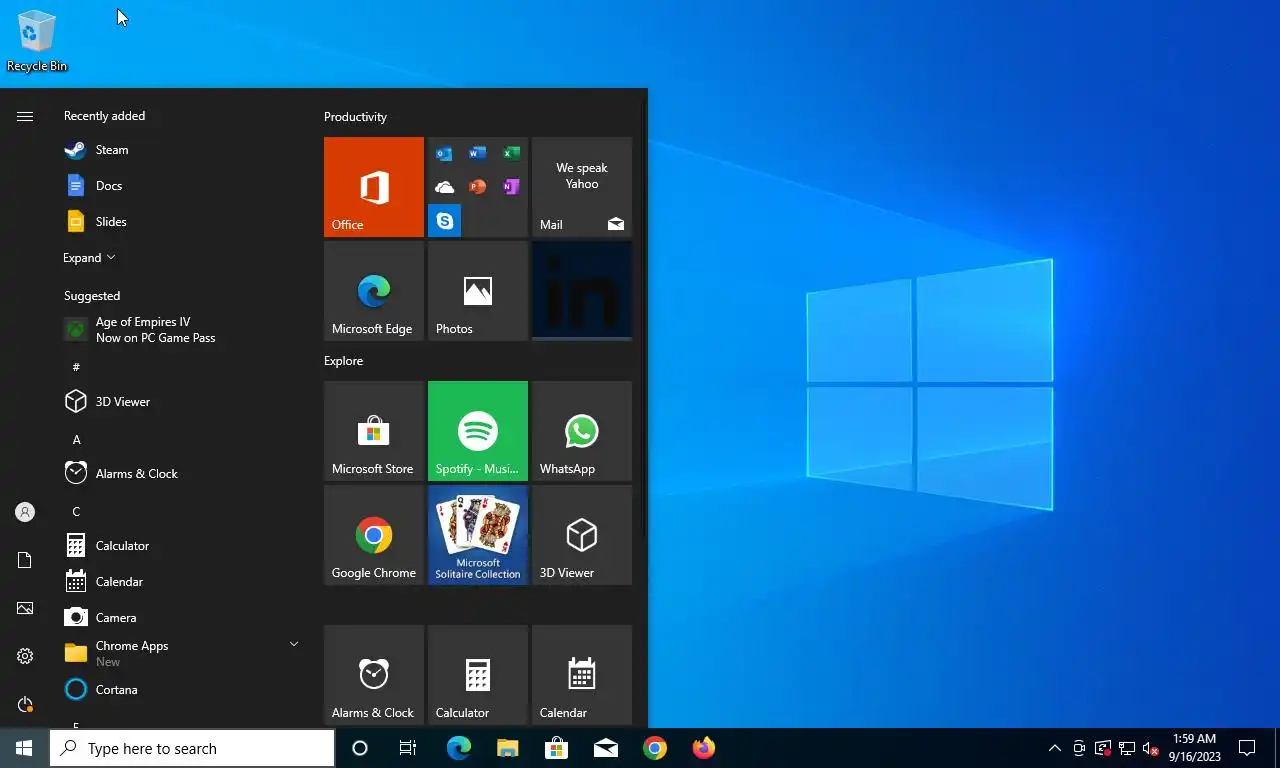Open the Calculator tile
Viewport: 1280px width, 768px height.
(x=478, y=675)
